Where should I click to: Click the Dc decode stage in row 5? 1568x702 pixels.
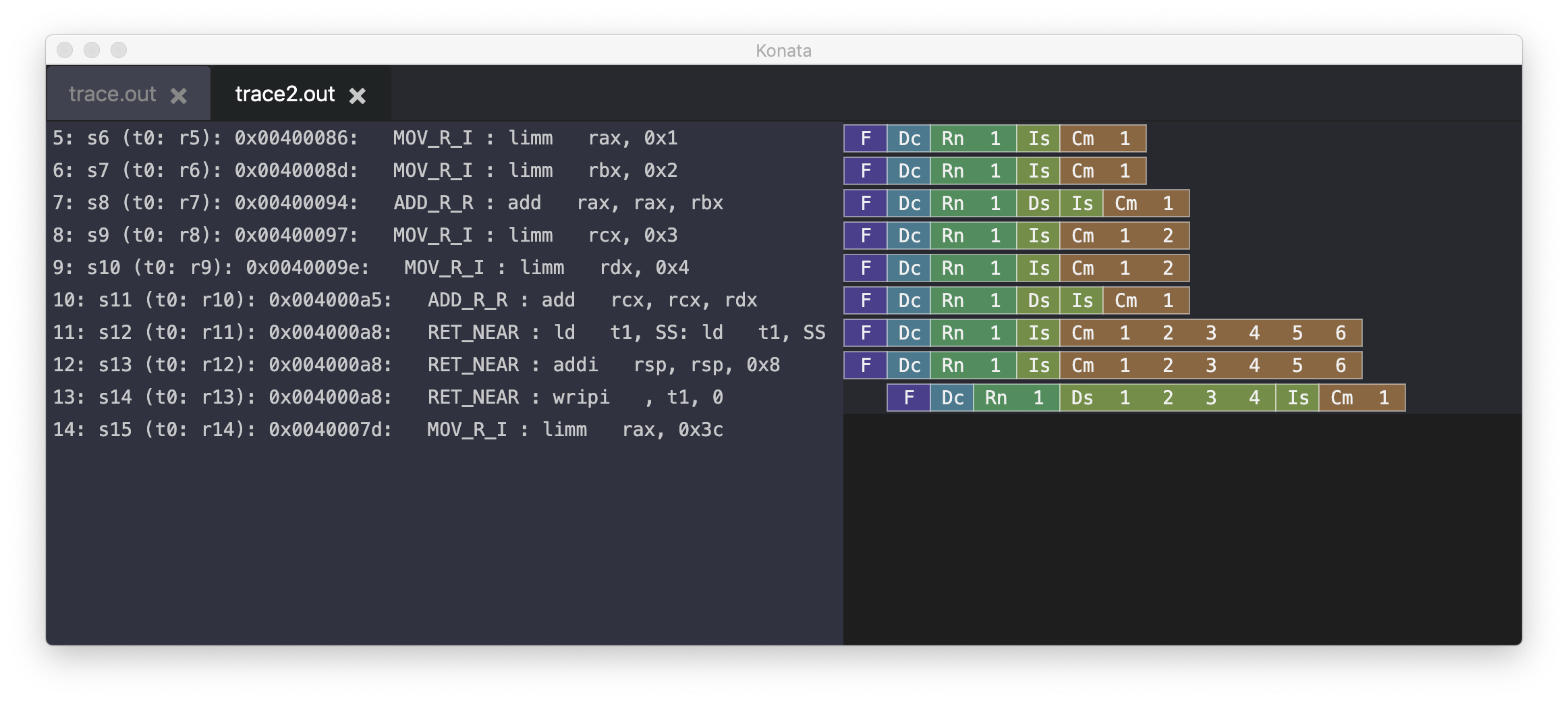pyautogui.click(x=909, y=139)
